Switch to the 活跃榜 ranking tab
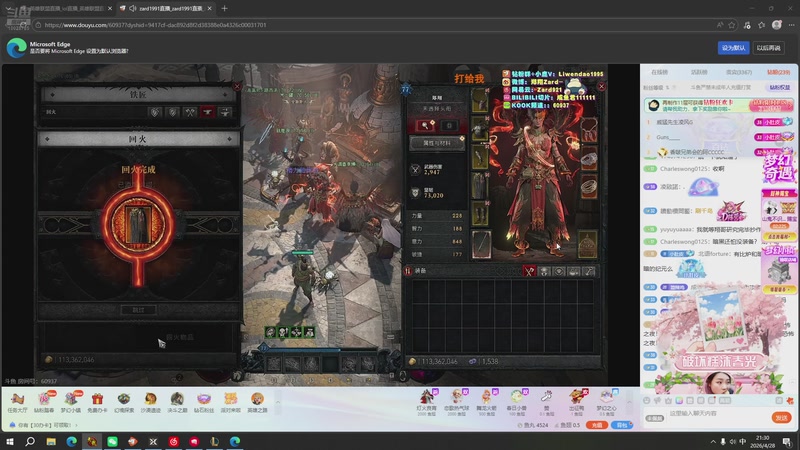The width and height of the screenshot is (800, 450). tap(699, 72)
